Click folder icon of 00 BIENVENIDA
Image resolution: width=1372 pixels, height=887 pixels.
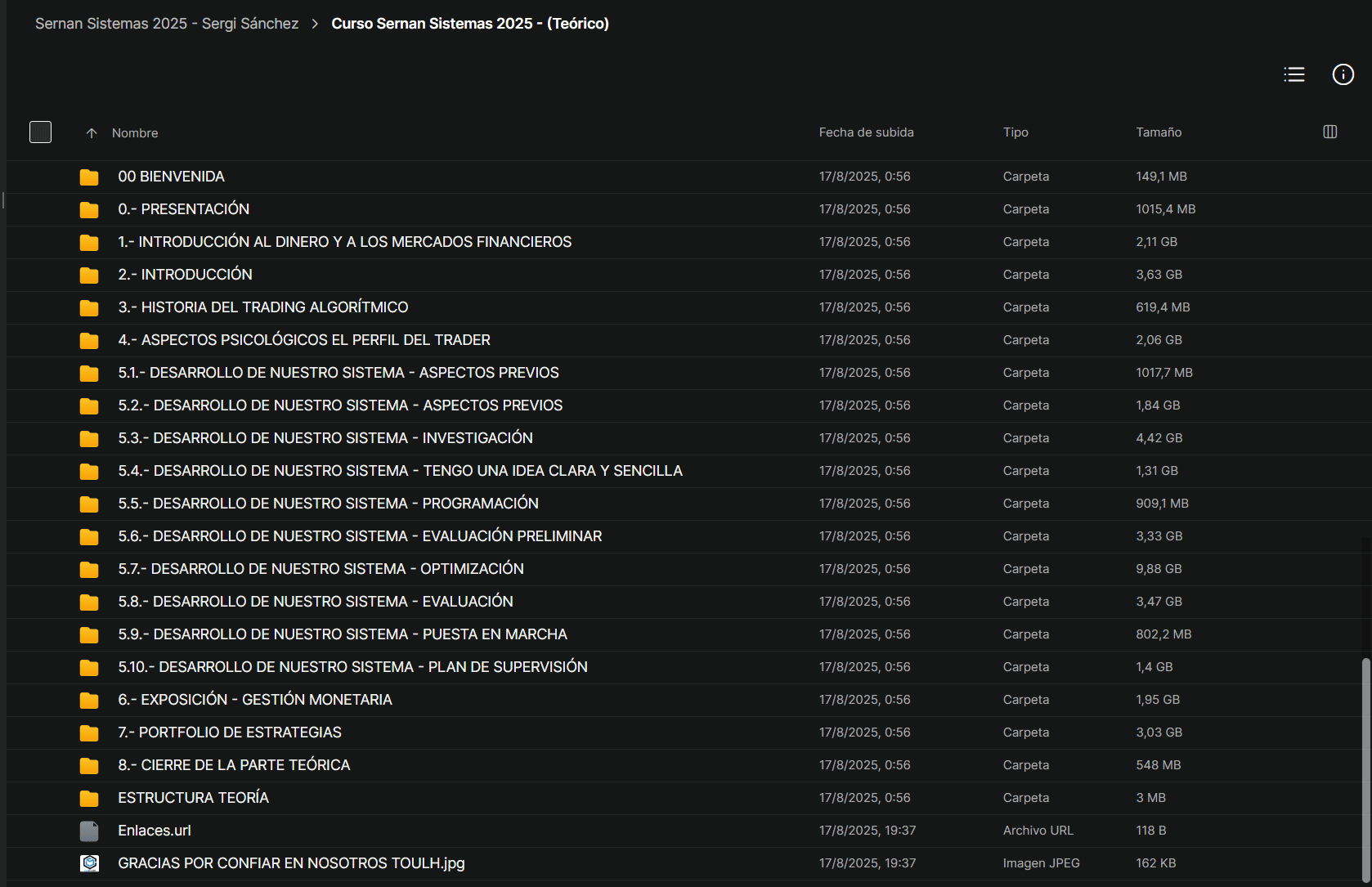(x=89, y=177)
